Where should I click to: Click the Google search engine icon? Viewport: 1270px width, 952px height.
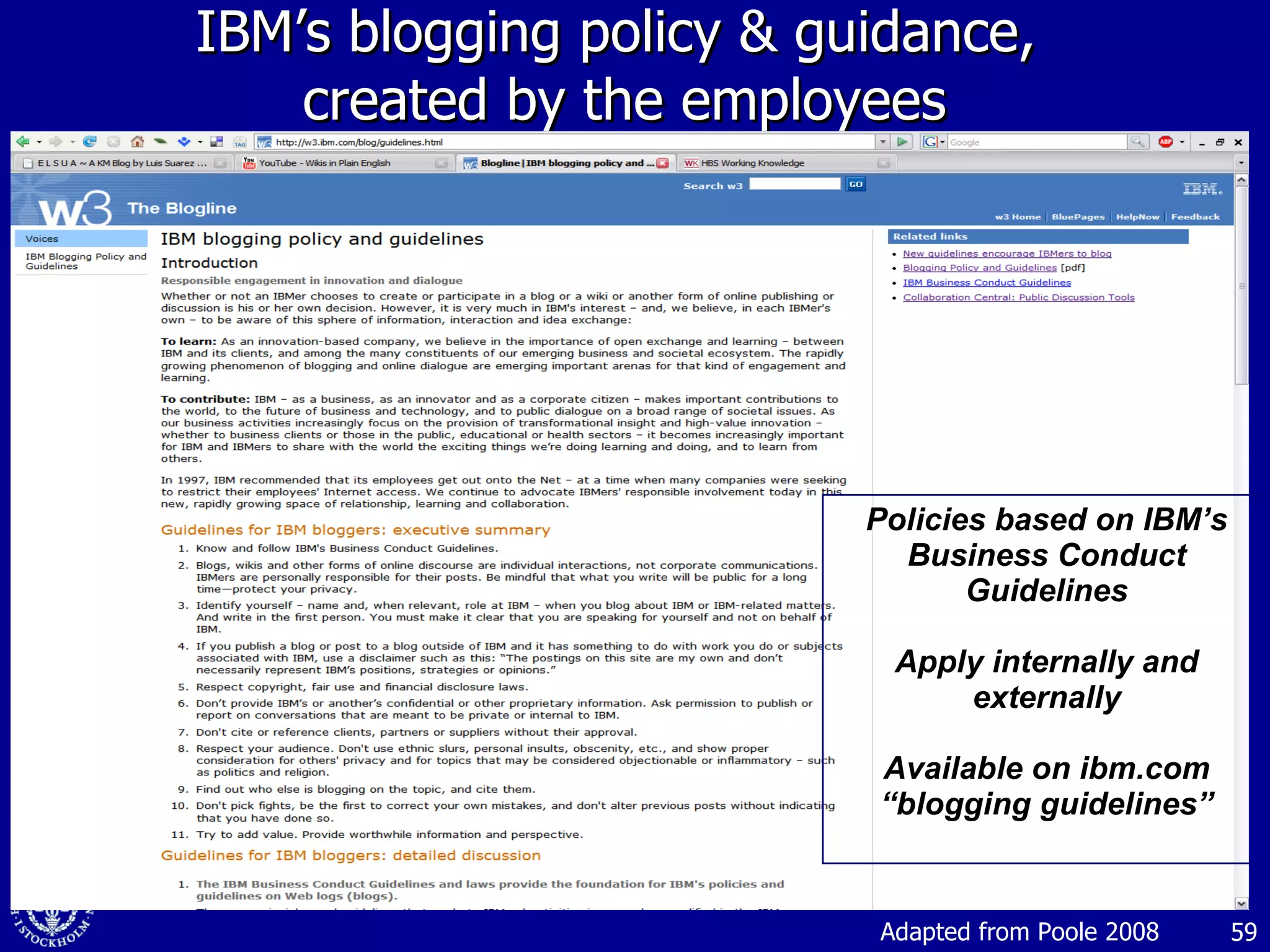(x=930, y=142)
